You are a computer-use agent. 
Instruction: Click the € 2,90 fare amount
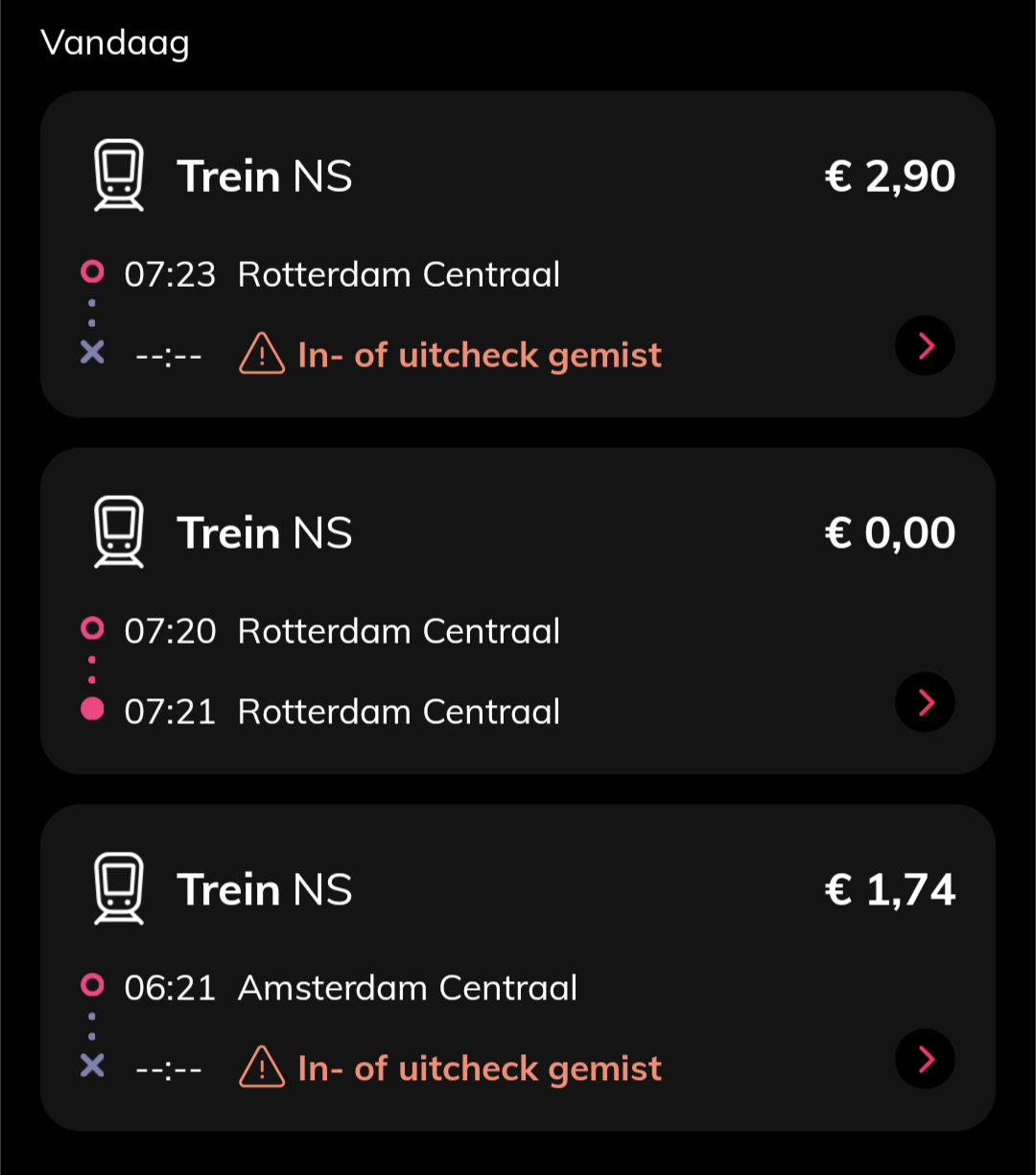pos(890,176)
